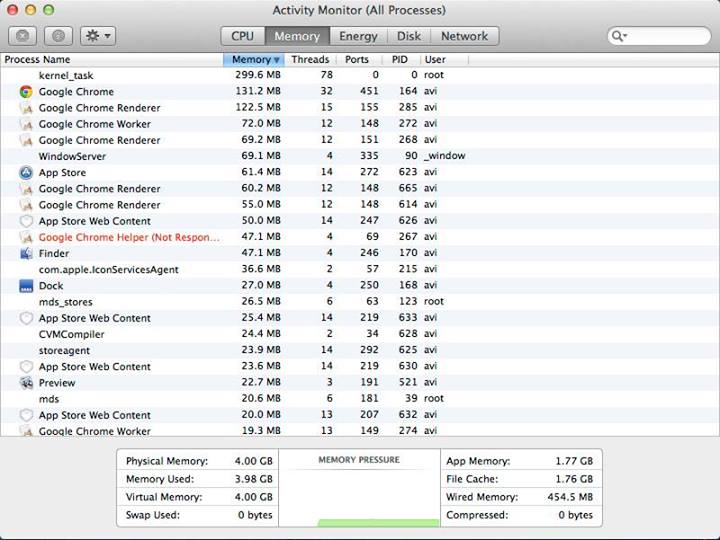Switch to the Disk tab
Screen dimensions: 720x540
pyautogui.click(x=409, y=36)
